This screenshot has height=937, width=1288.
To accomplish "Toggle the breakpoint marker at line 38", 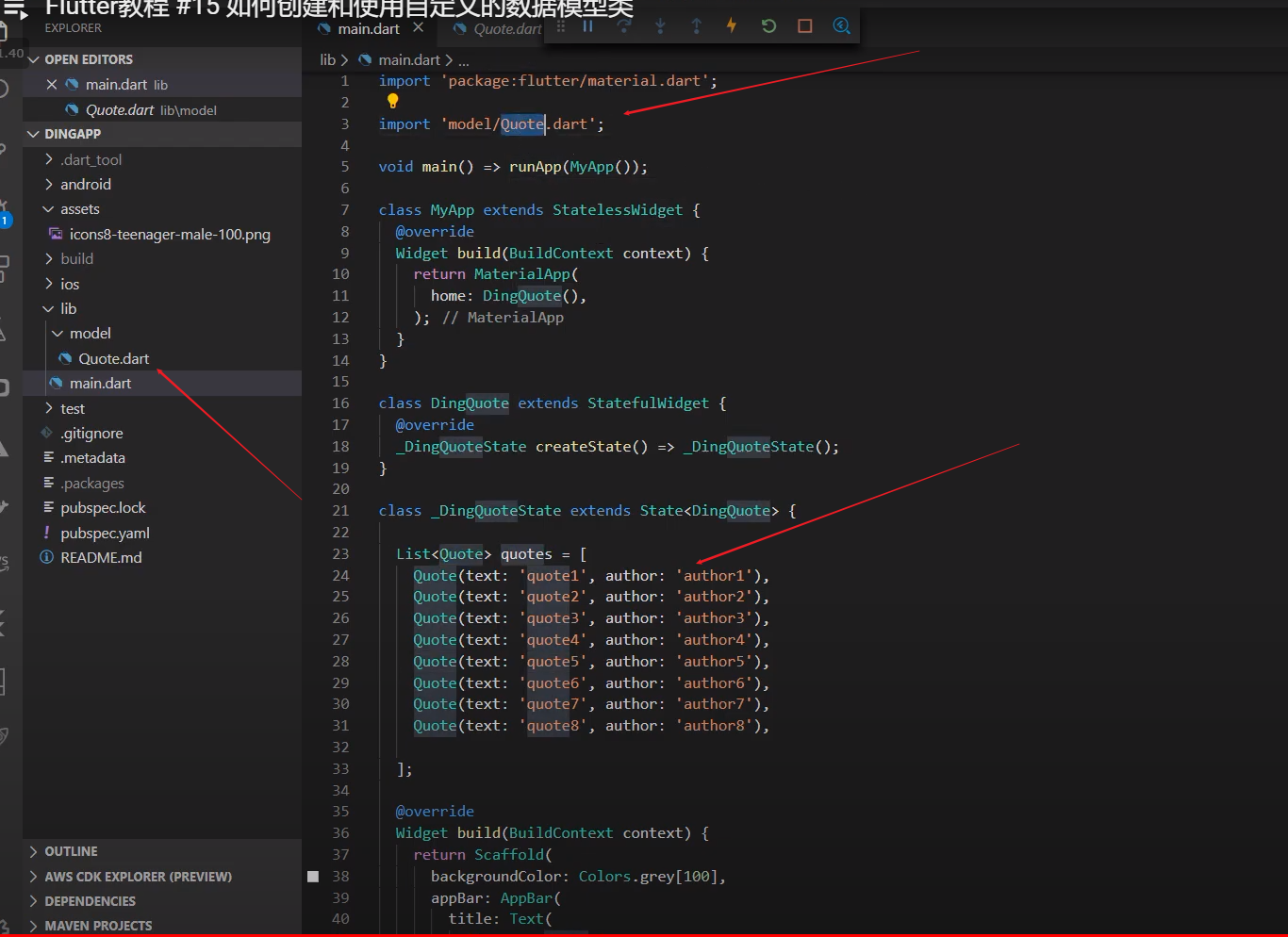I will click(313, 877).
